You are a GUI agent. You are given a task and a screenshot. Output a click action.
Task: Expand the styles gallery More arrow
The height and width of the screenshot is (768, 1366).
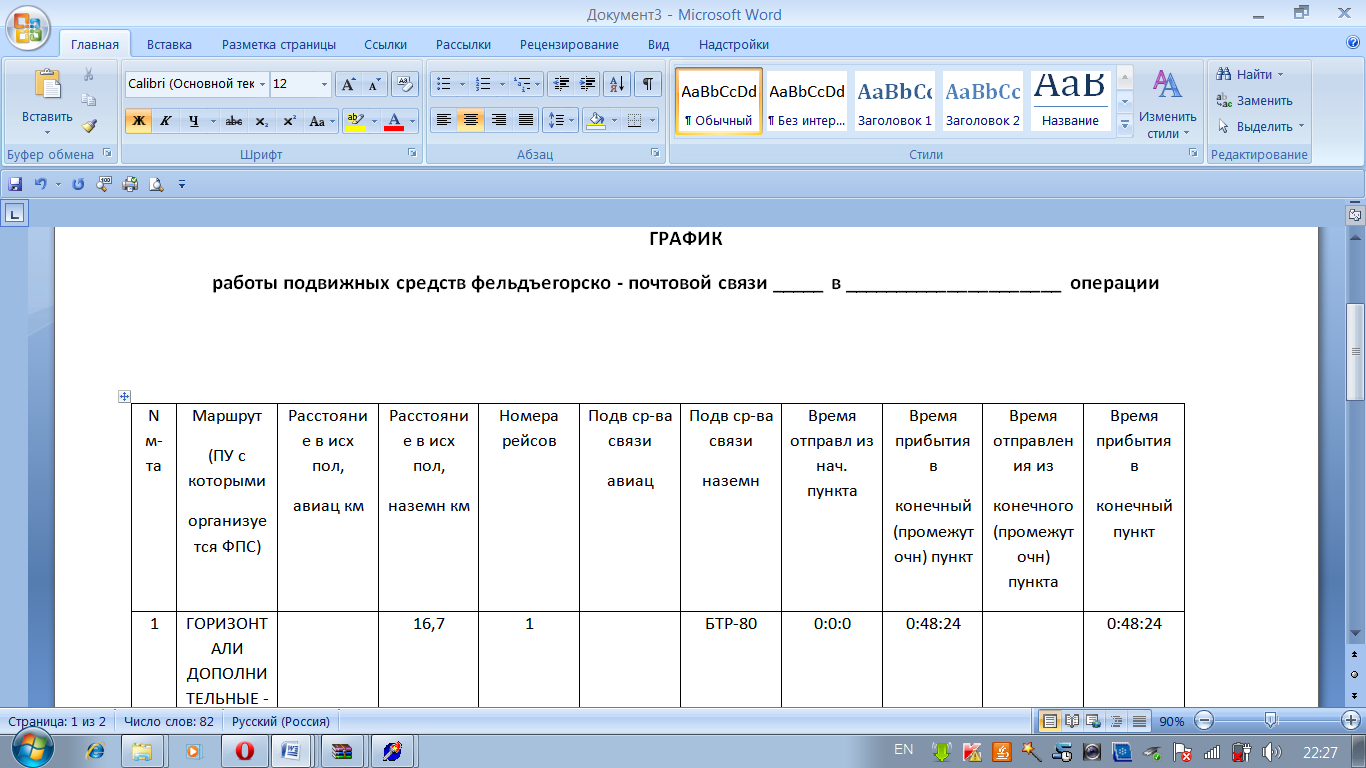[x=1124, y=125]
